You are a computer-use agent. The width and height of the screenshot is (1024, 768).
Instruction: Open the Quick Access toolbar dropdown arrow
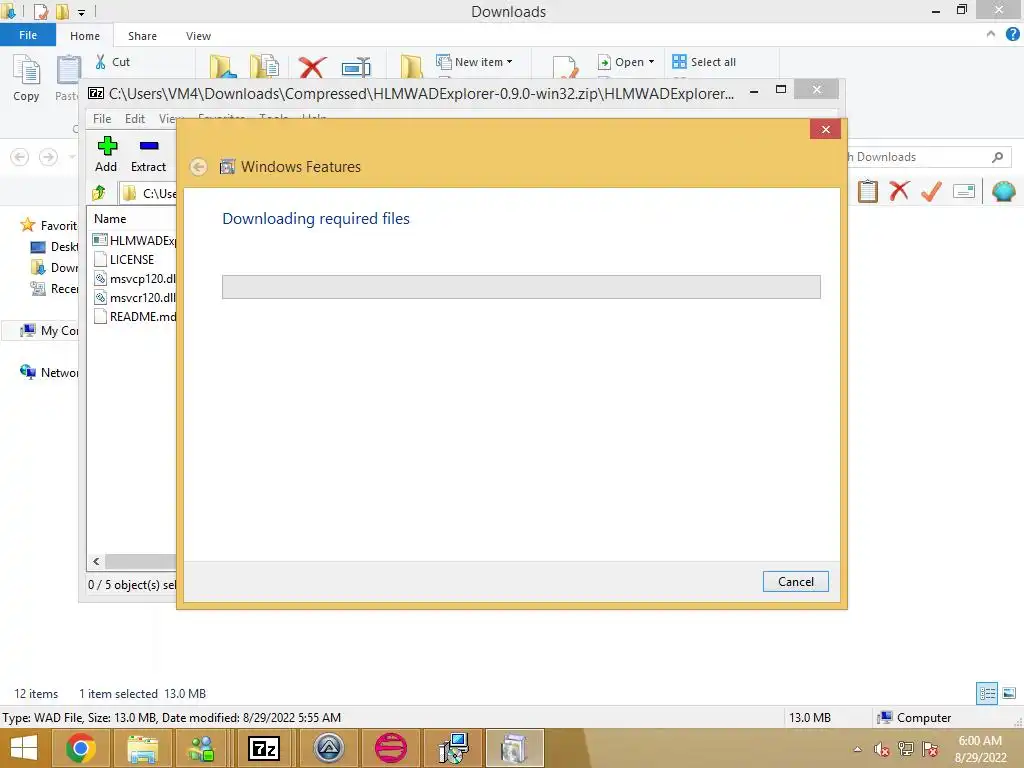click(81, 12)
